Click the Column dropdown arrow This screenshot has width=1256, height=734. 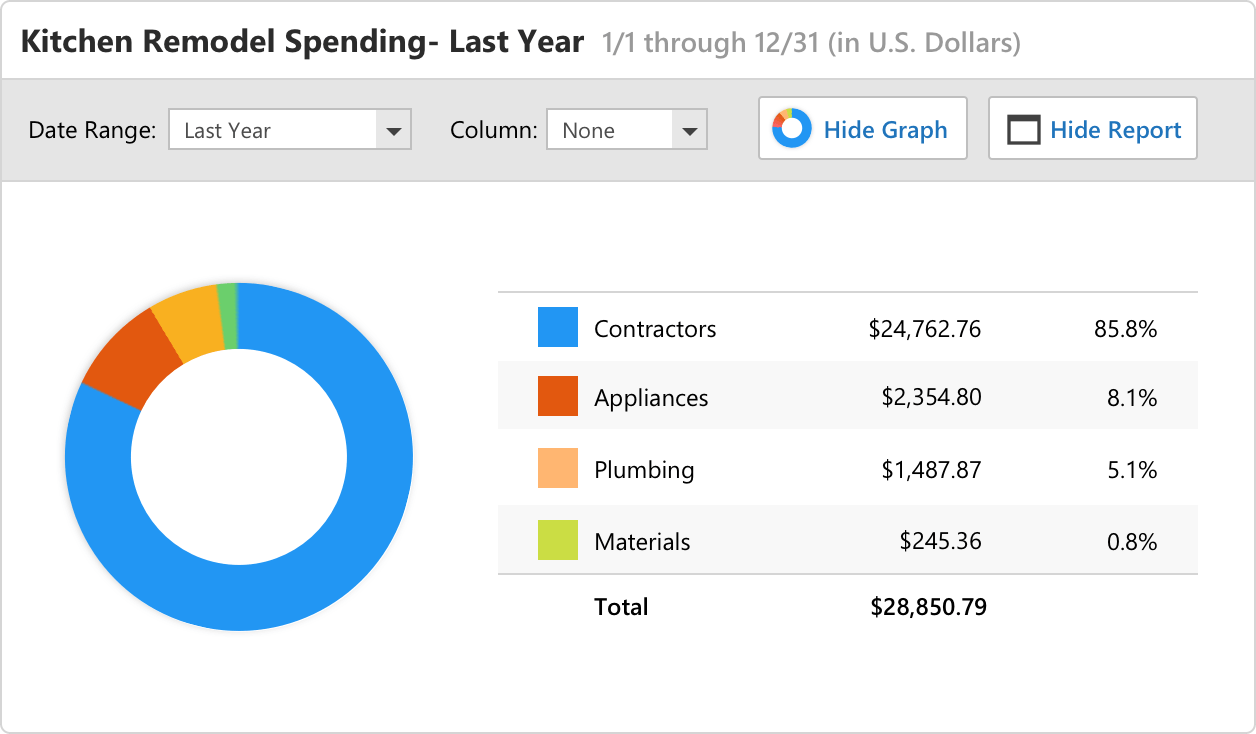688,130
